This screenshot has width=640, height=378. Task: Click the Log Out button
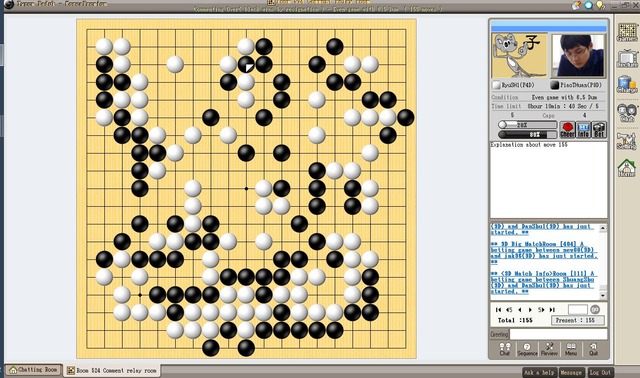600,372
